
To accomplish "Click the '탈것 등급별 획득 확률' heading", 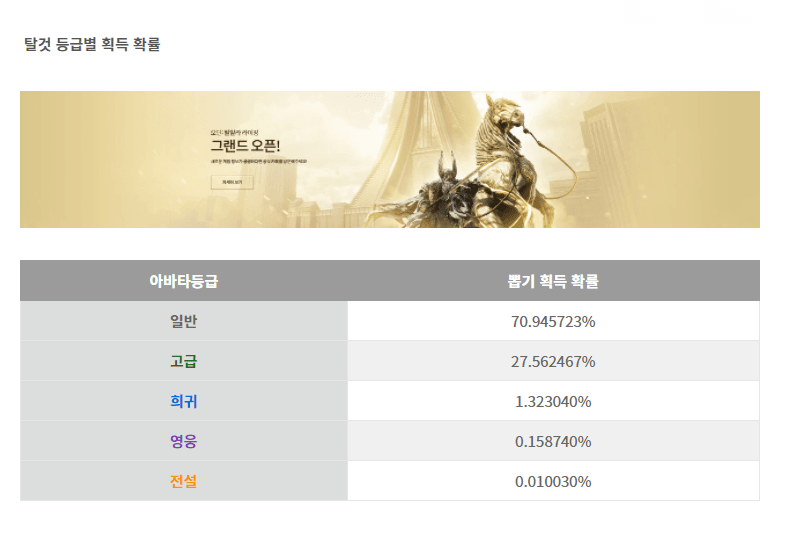I will coord(92,44).
